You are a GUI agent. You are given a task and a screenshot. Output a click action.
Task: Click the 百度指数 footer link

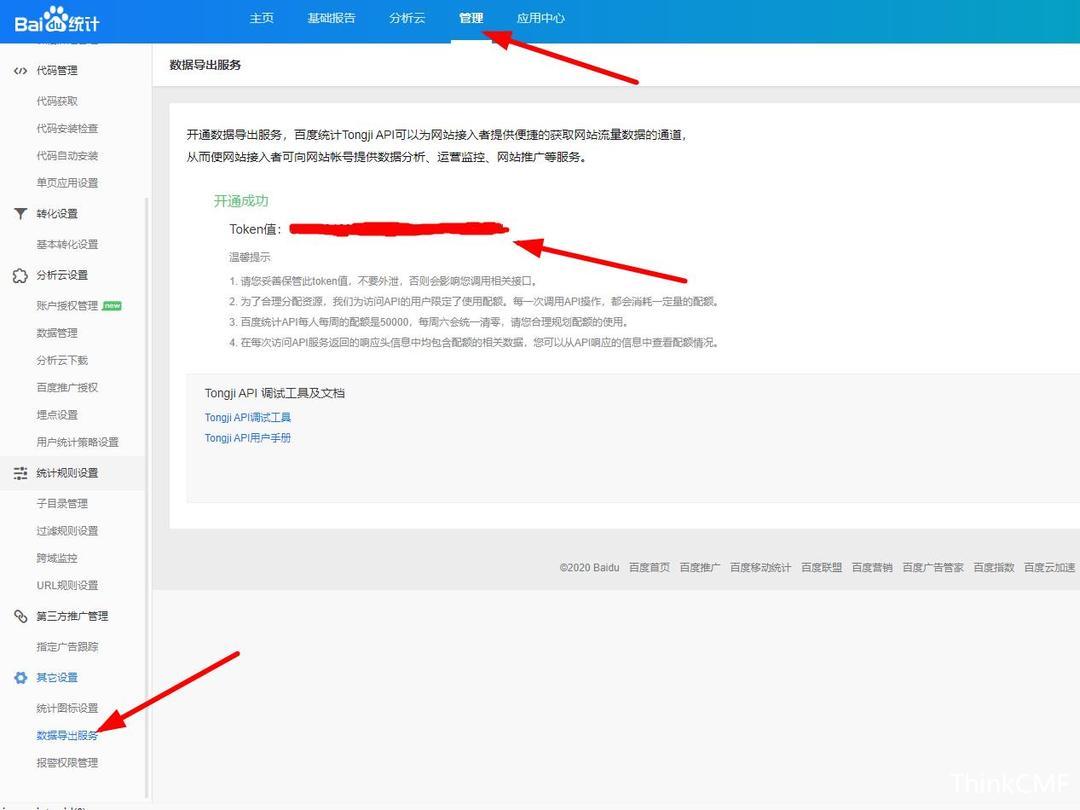994,567
